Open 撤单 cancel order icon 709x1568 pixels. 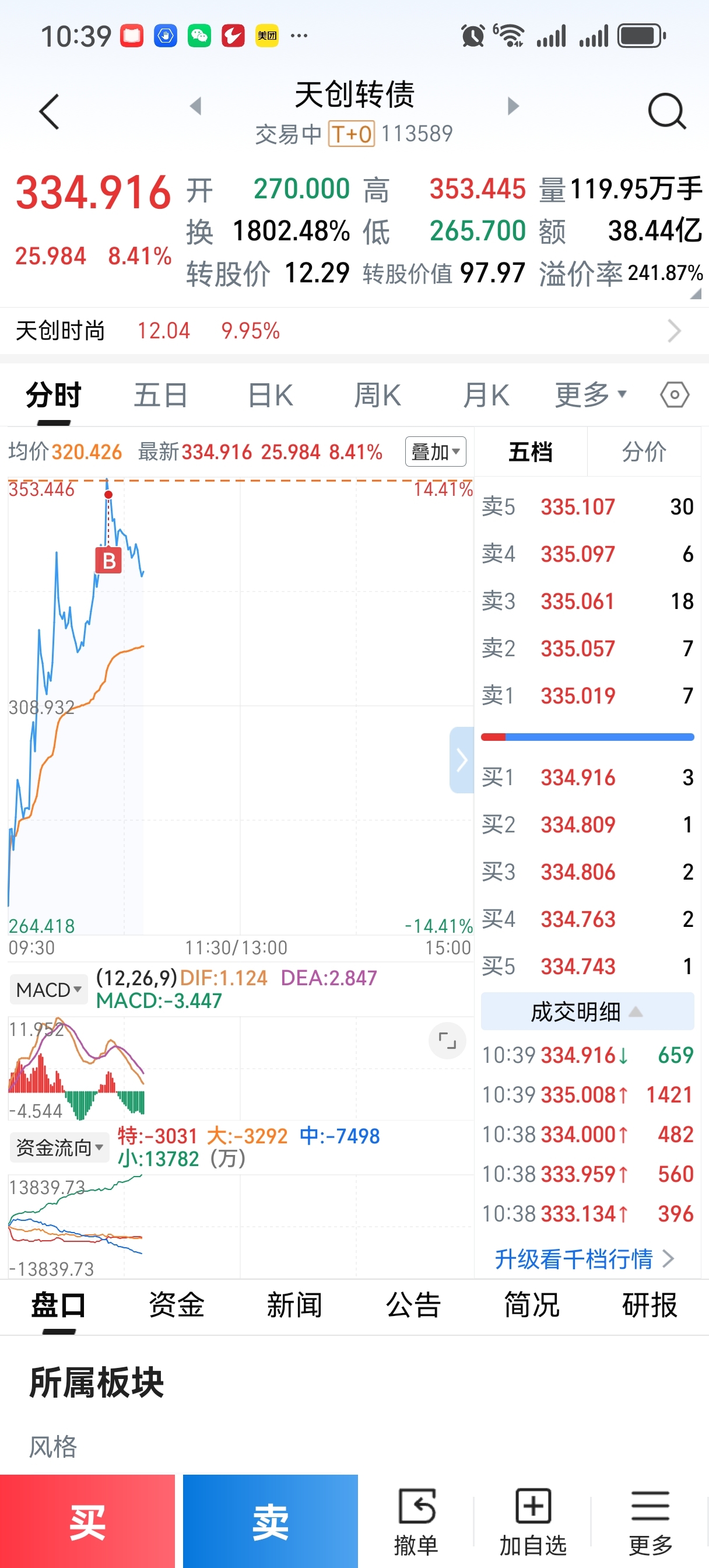[416, 1521]
